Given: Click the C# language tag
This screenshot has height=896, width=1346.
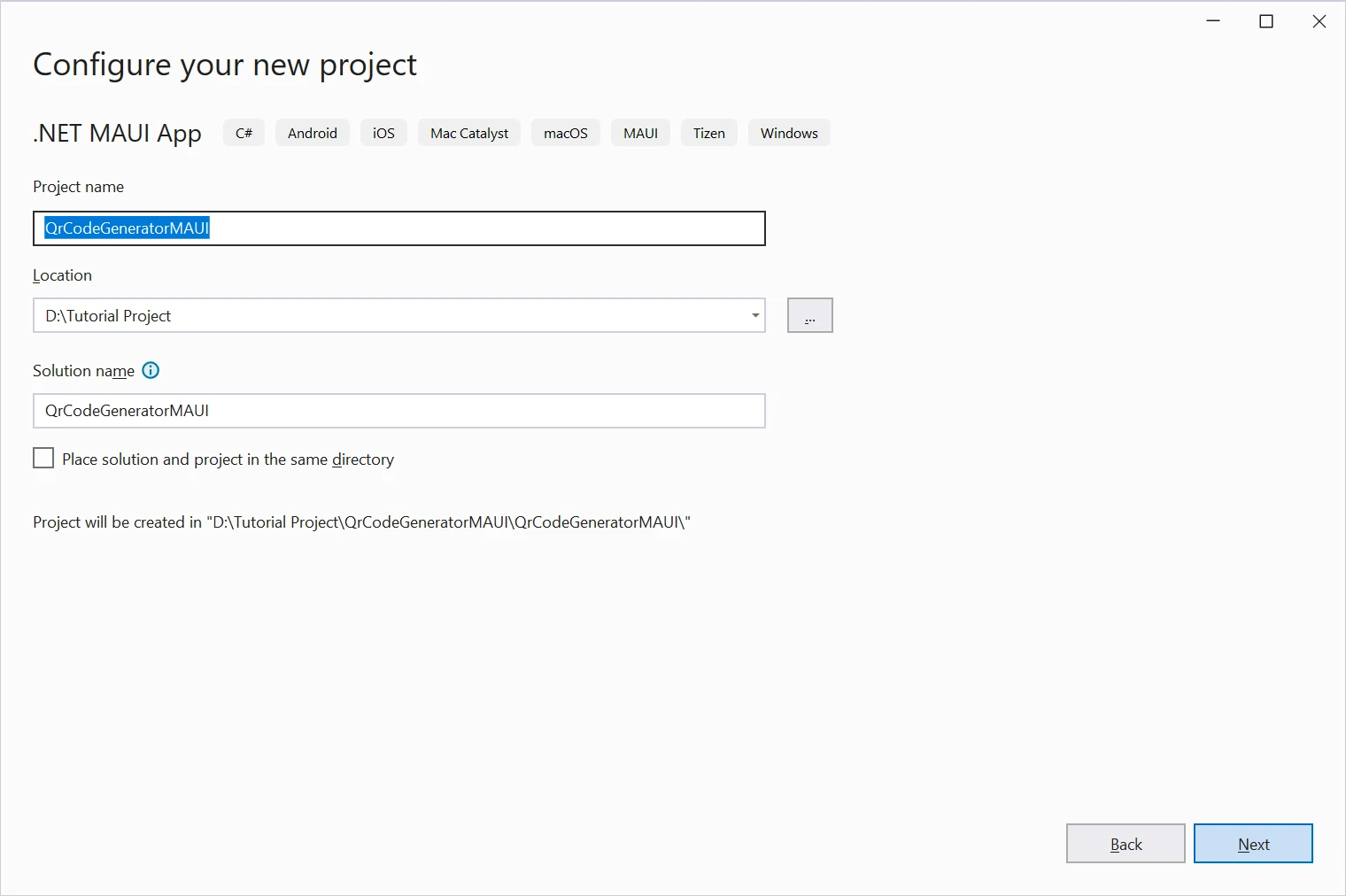Looking at the screenshot, I should coord(244,133).
